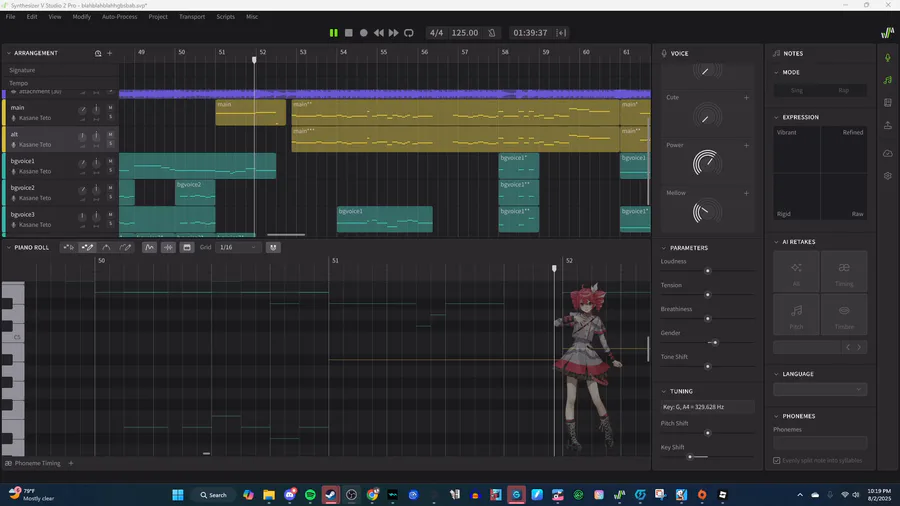
Task: Collapse the Piano Roll panel
Action: (x=9, y=247)
